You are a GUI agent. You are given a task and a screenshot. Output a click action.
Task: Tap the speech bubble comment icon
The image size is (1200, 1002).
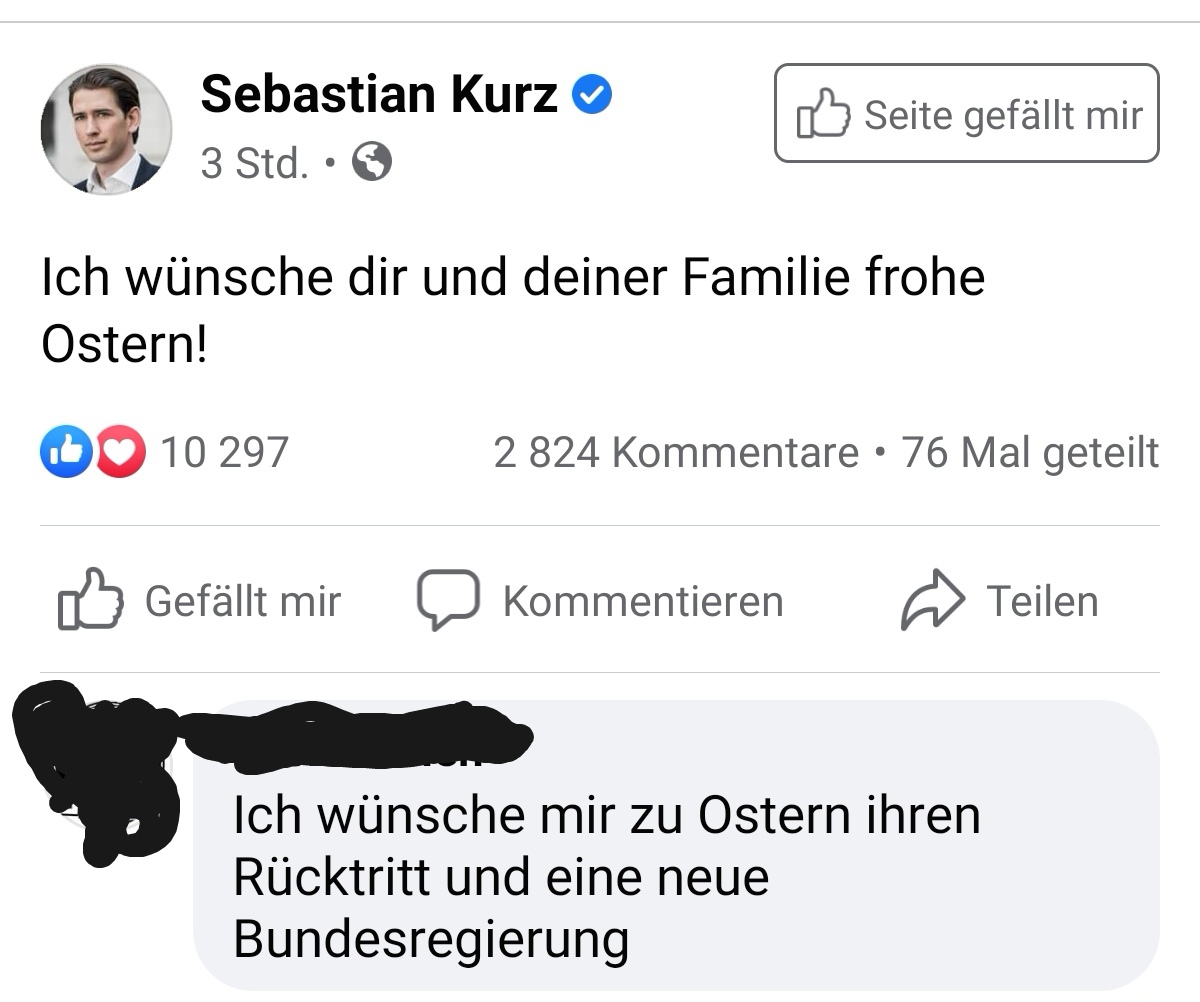click(x=447, y=600)
